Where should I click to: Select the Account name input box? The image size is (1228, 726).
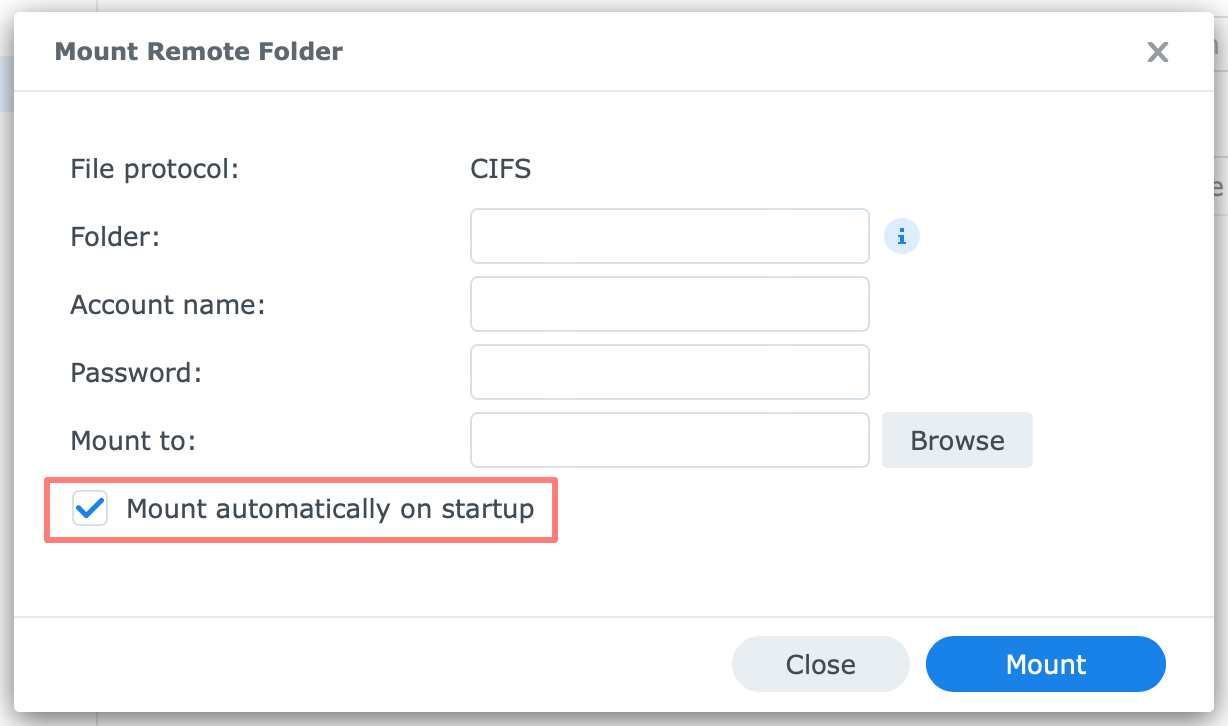(669, 304)
